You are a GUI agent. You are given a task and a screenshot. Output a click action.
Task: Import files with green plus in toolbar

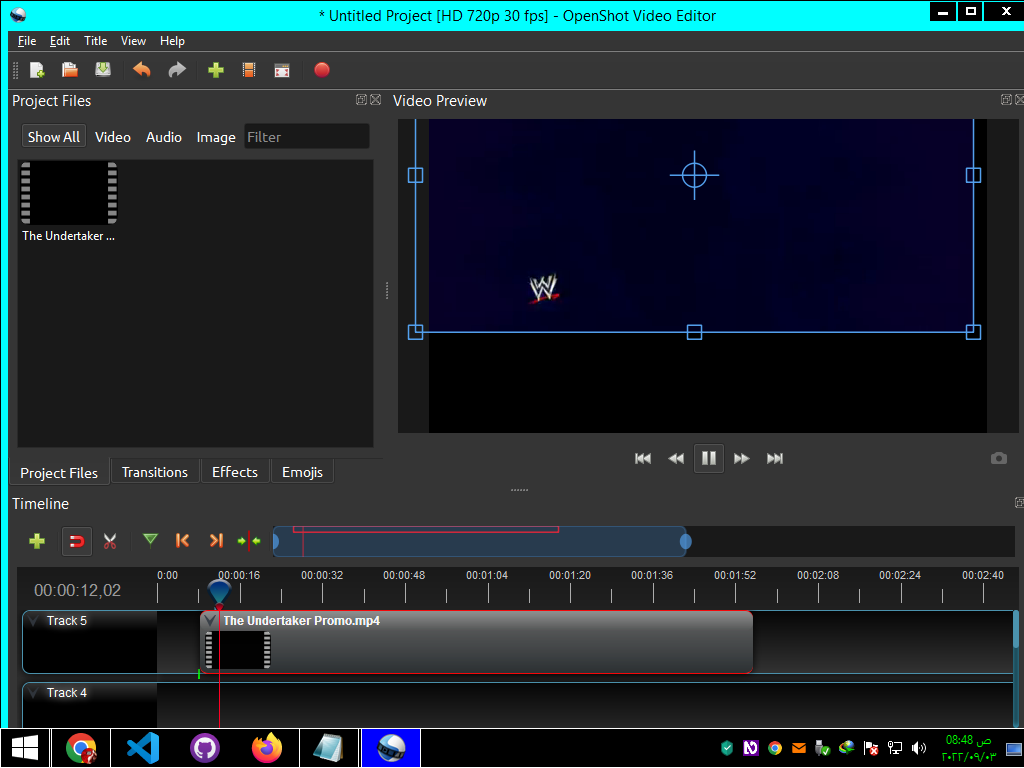coord(216,70)
